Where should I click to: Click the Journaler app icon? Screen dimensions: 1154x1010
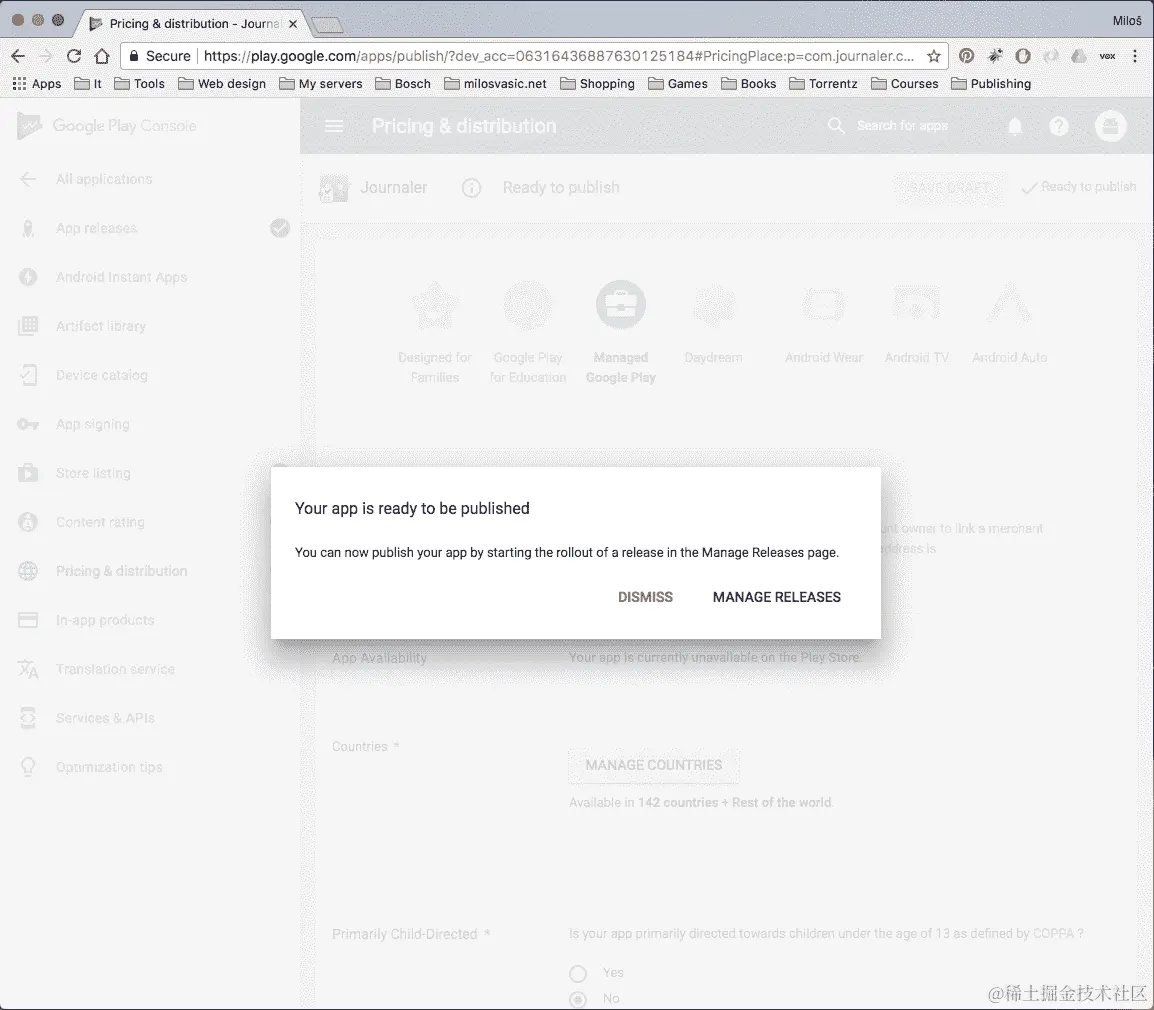(333, 188)
